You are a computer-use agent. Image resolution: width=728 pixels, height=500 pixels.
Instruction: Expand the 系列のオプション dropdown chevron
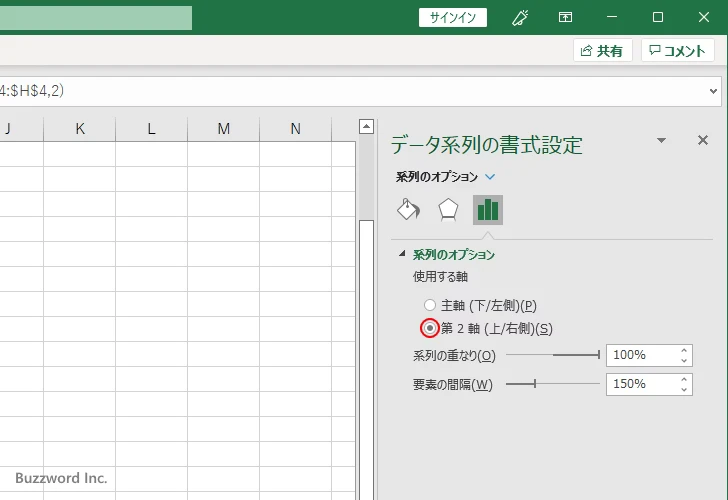pyautogui.click(x=490, y=177)
